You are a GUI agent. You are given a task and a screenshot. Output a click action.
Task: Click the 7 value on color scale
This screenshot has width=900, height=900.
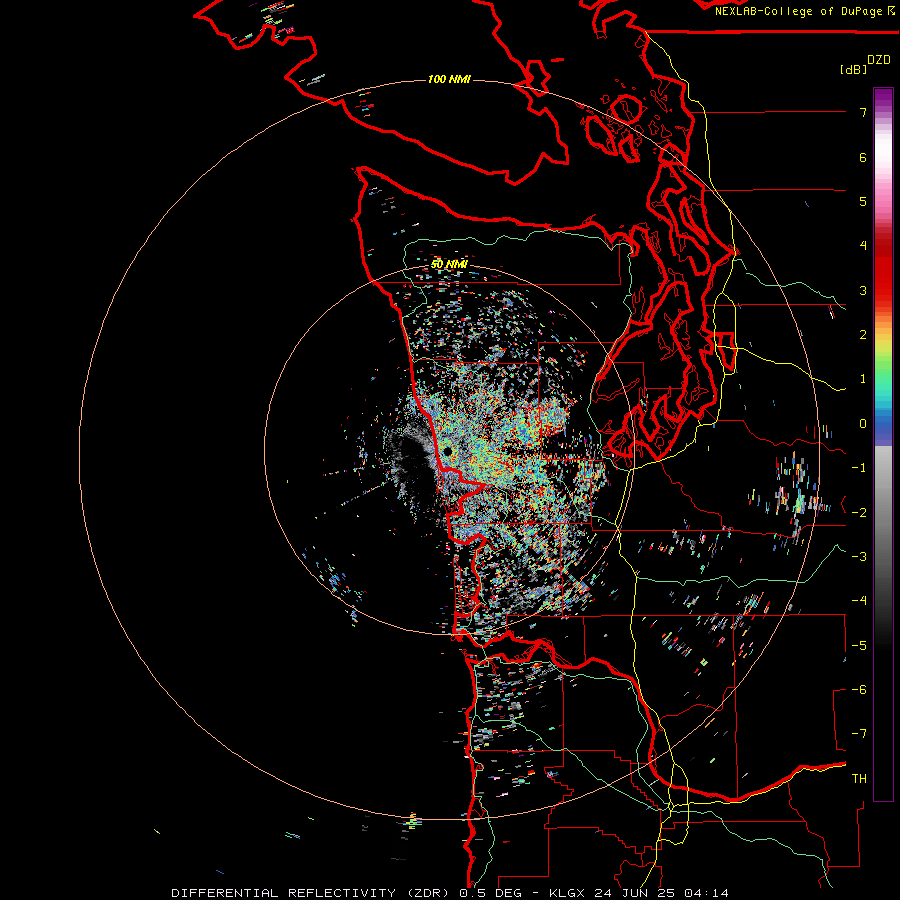click(x=863, y=112)
